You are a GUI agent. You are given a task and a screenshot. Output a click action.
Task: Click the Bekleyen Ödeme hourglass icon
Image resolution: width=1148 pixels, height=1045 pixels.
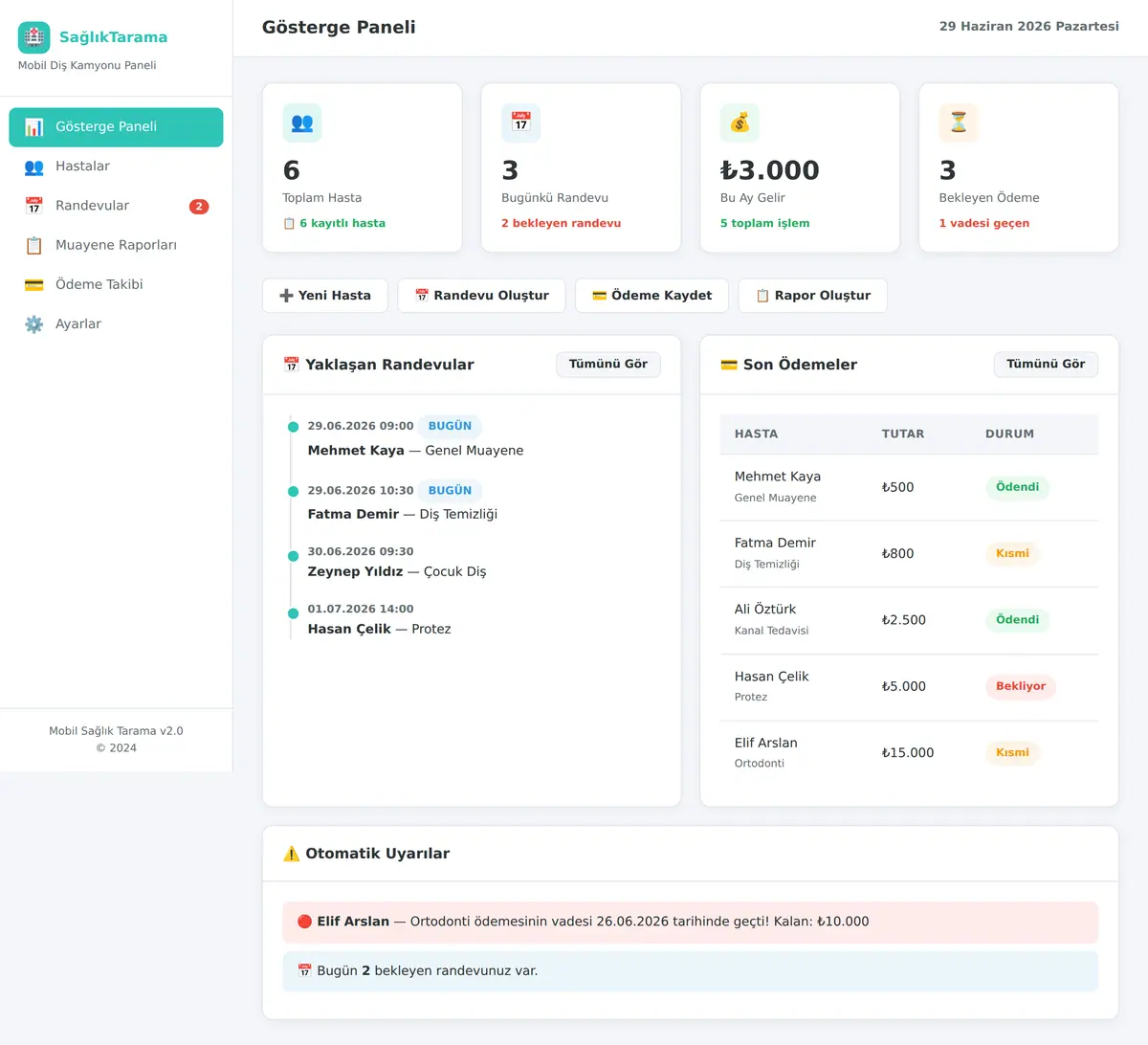(959, 122)
